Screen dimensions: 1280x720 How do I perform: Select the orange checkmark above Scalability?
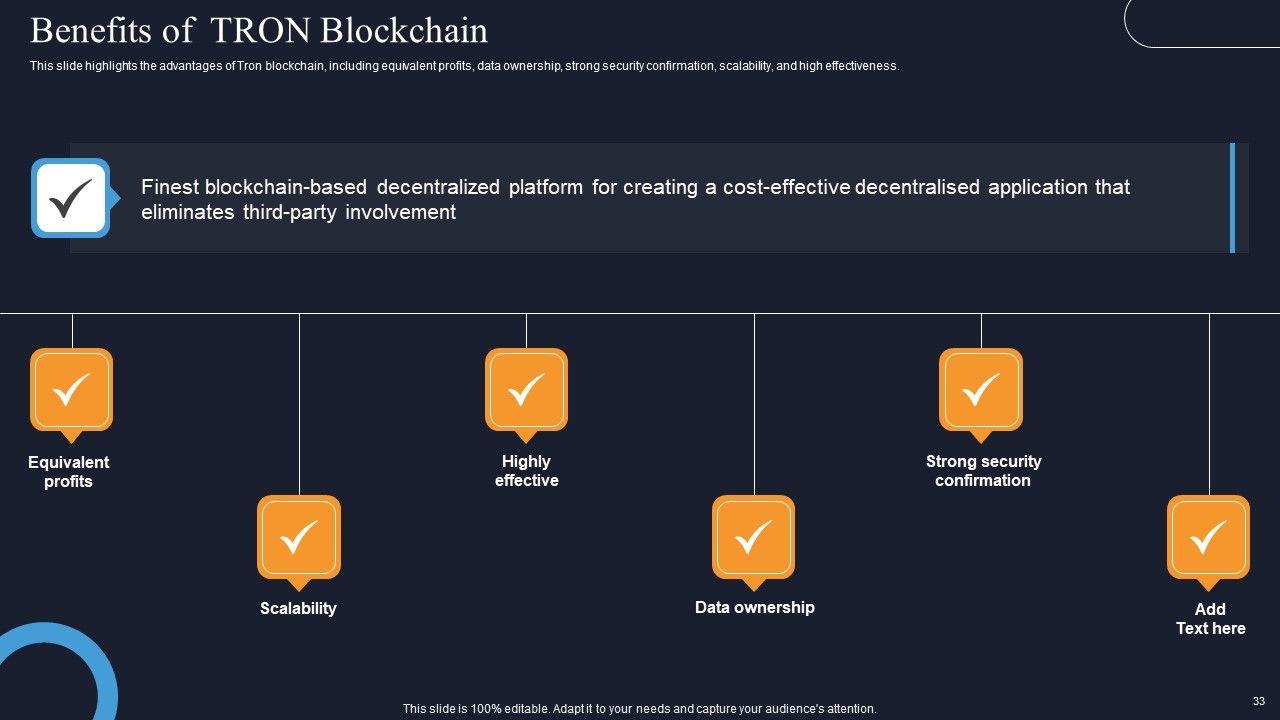coord(299,538)
